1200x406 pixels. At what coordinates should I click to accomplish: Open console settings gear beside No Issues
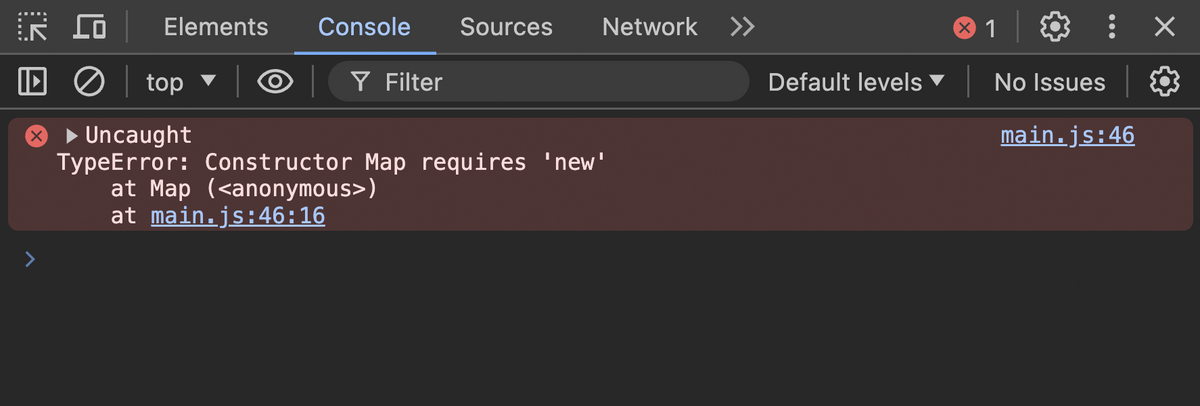pos(1164,82)
